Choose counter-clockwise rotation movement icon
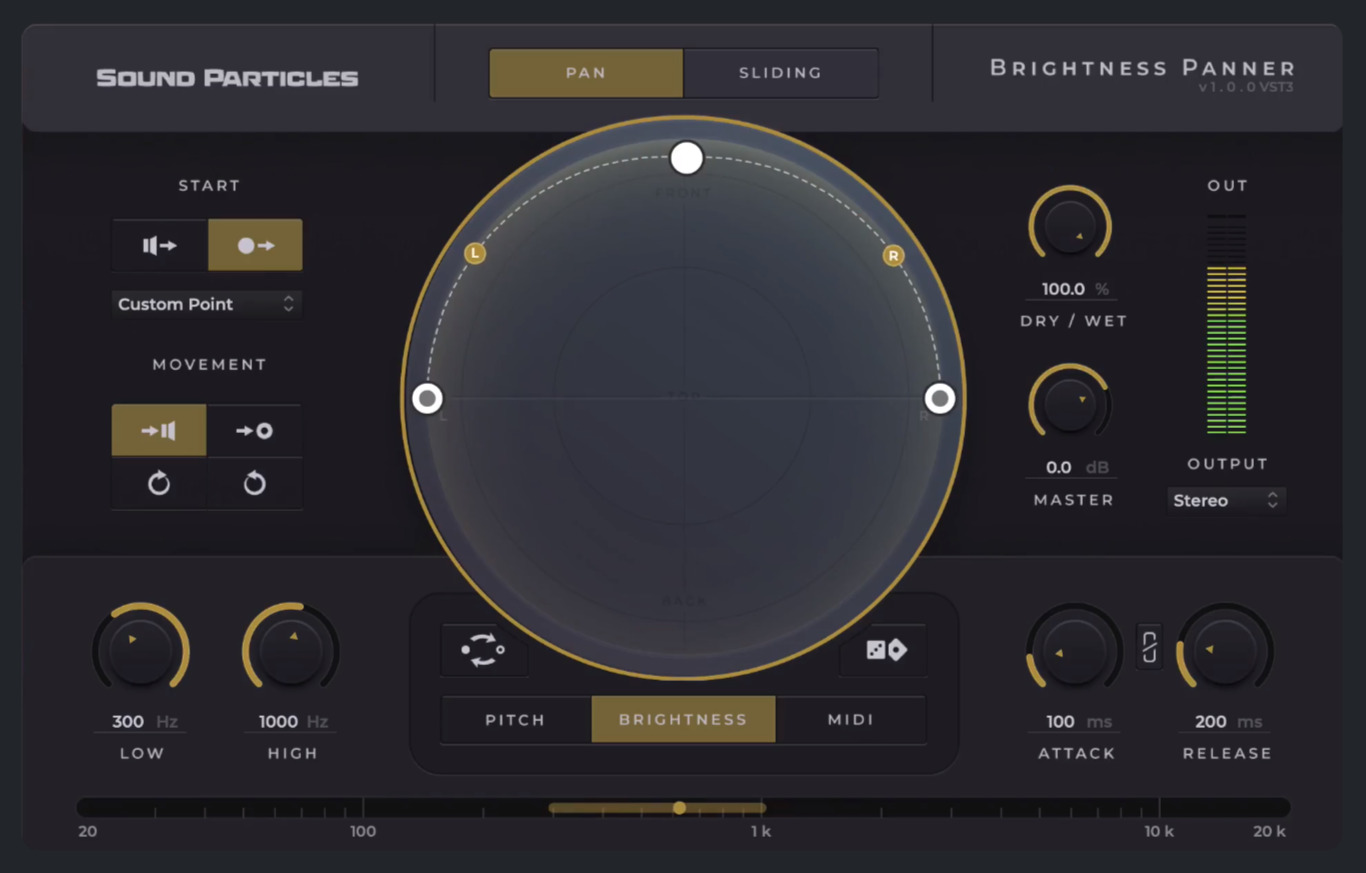This screenshot has width=1366, height=873. [254, 484]
